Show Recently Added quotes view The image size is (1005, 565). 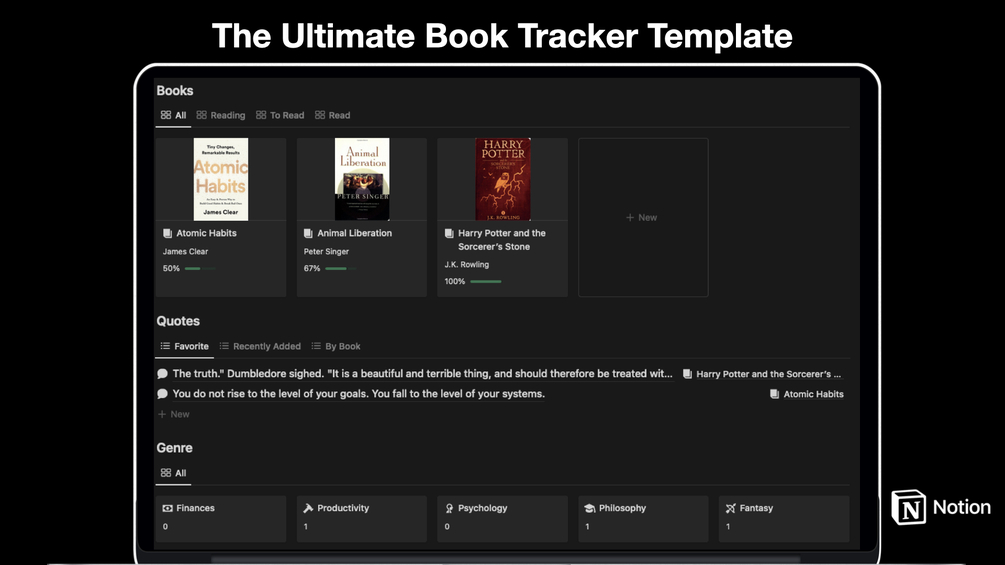260,346
